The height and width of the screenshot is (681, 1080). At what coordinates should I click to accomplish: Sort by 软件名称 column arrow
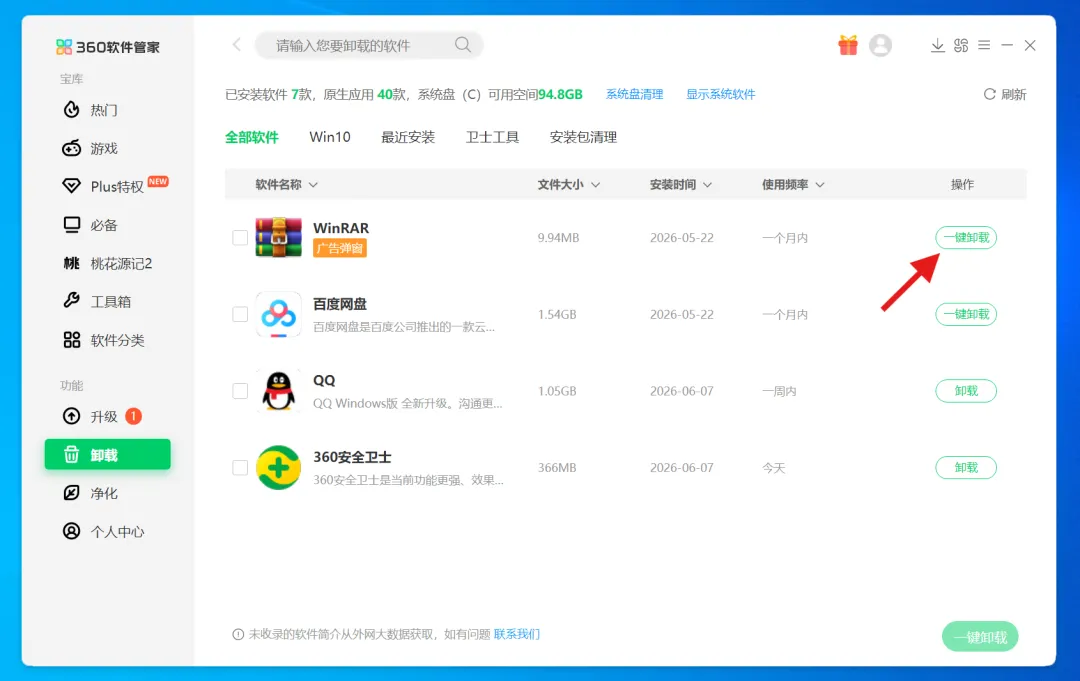[x=313, y=185]
